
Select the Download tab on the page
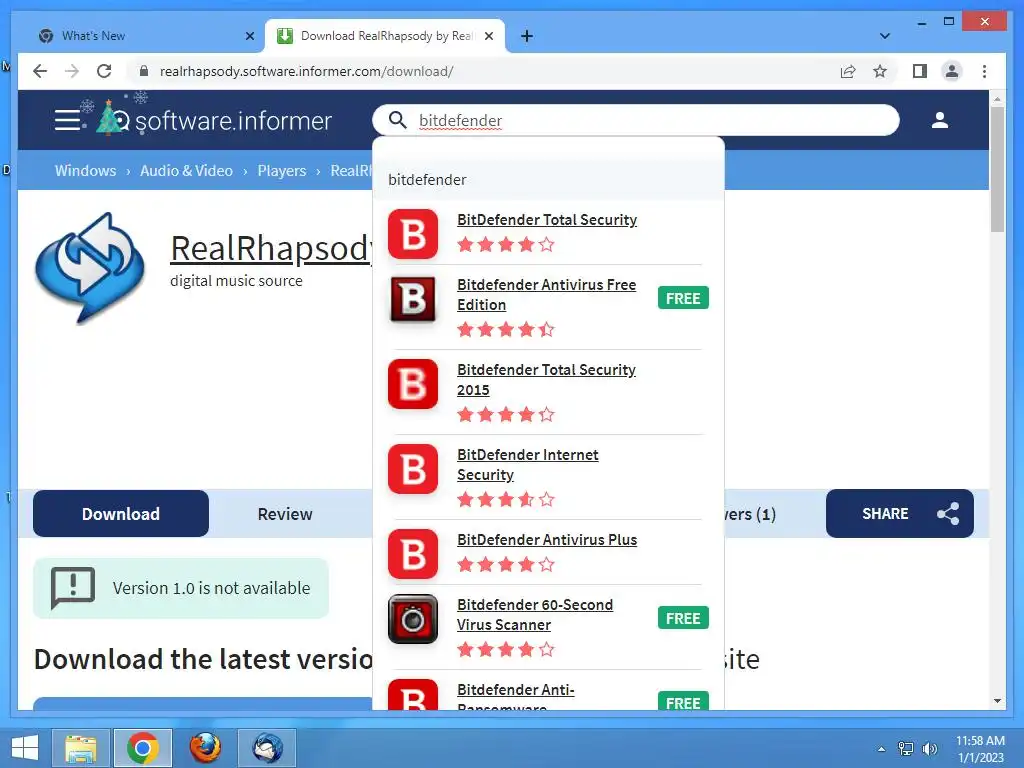point(121,514)
